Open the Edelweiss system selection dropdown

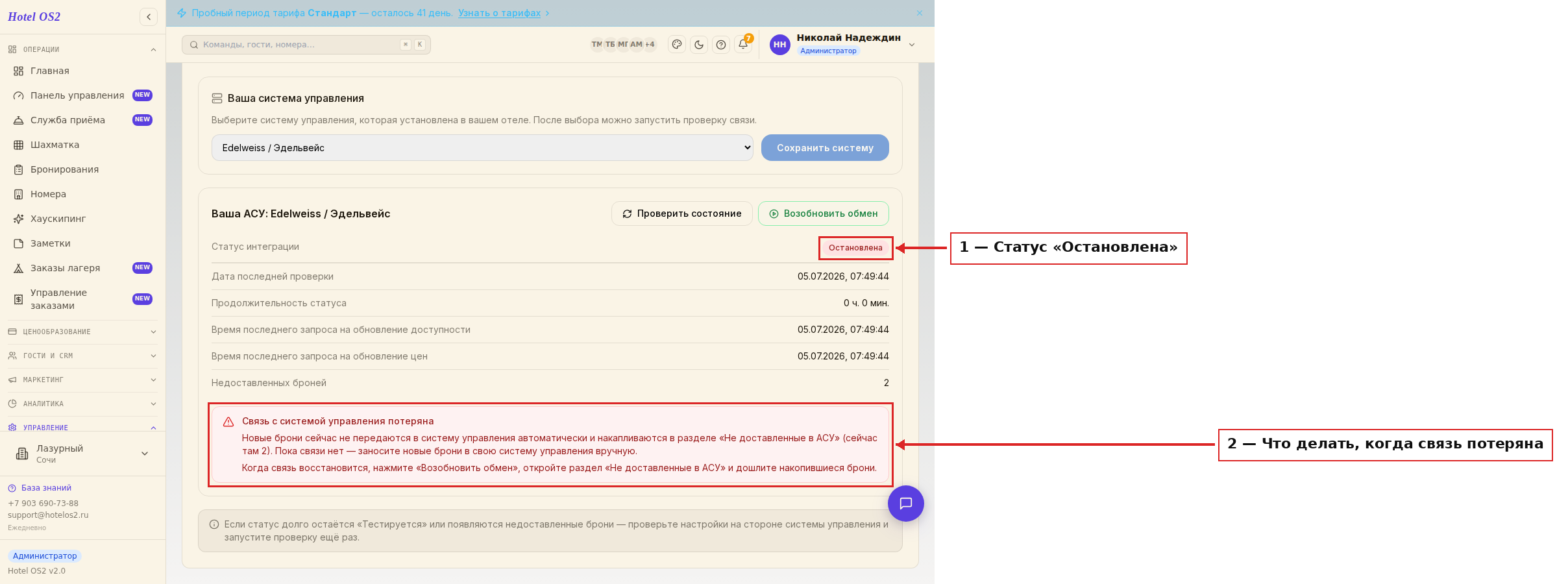pyautogui.click(x=482, y=148)
